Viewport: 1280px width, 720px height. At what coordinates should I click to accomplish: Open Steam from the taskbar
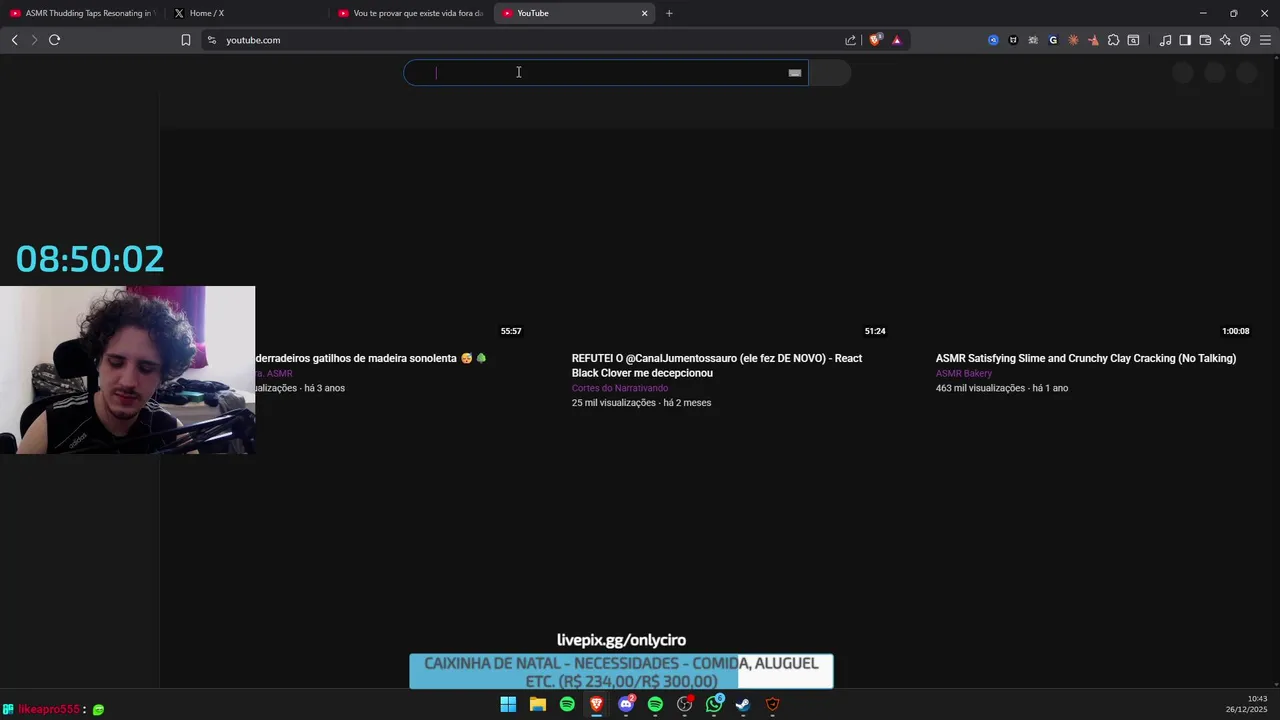click(x=743, y=704)
